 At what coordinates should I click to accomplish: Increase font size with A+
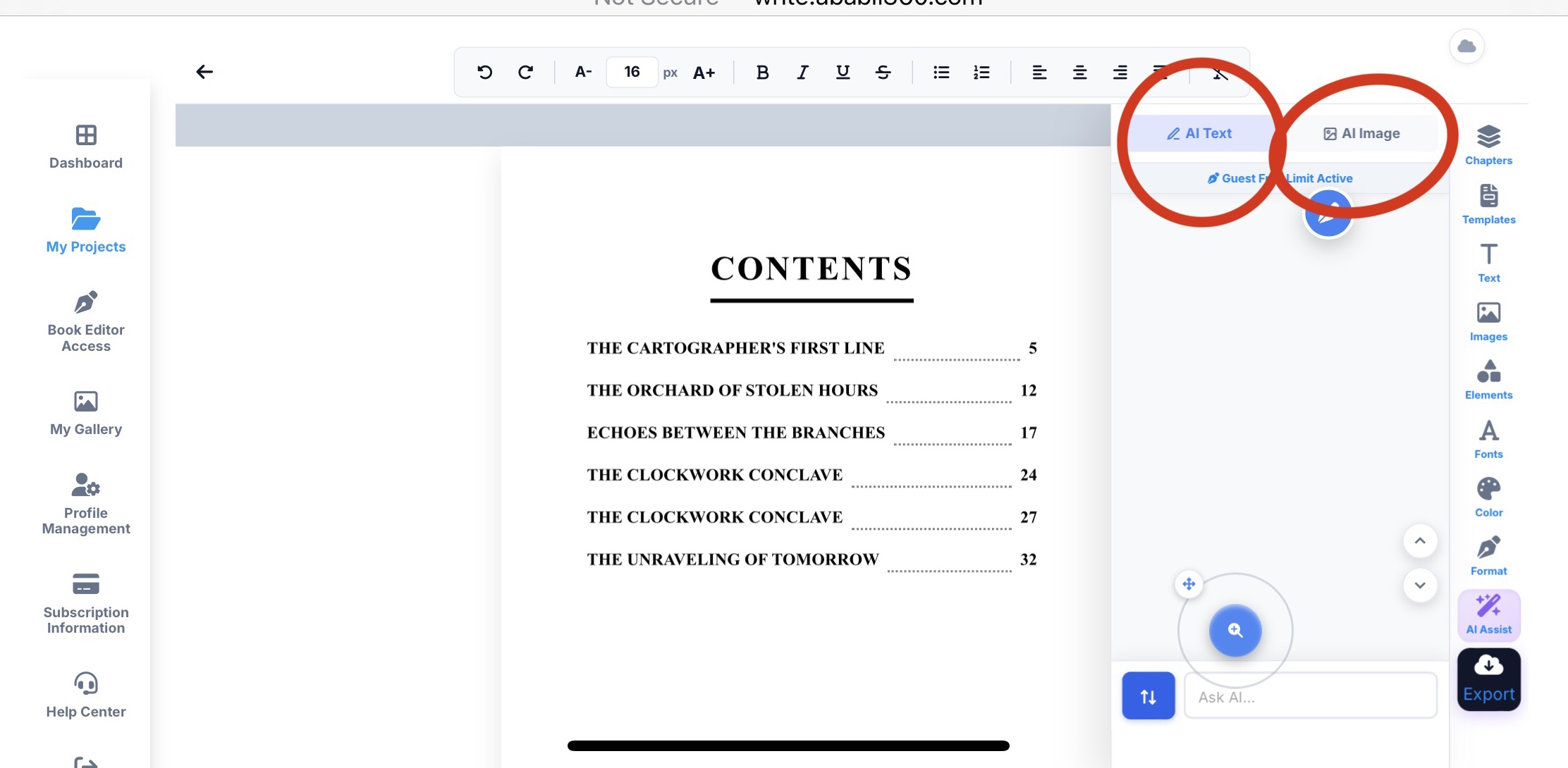(704, 72)
